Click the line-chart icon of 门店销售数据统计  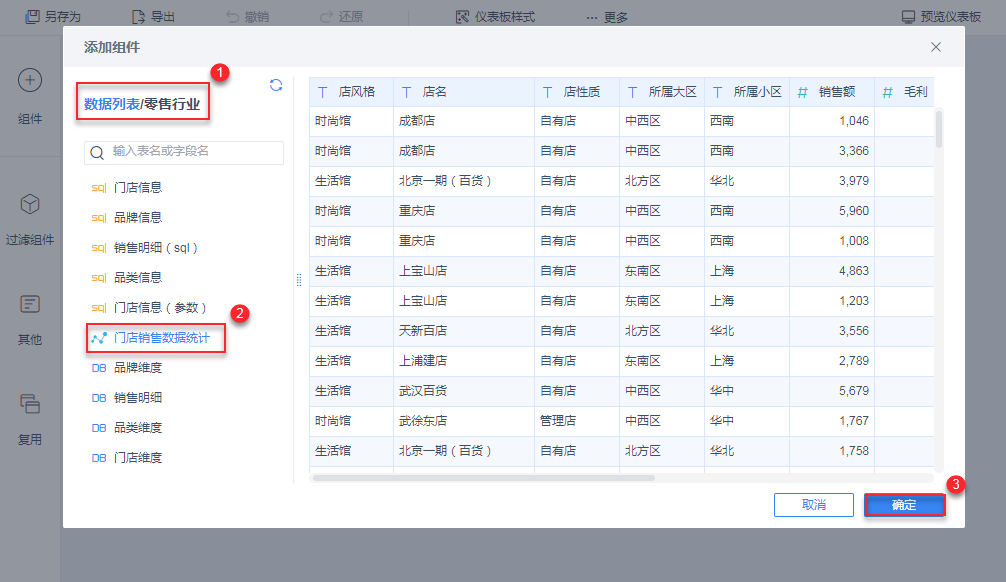(x=99, y=338)
